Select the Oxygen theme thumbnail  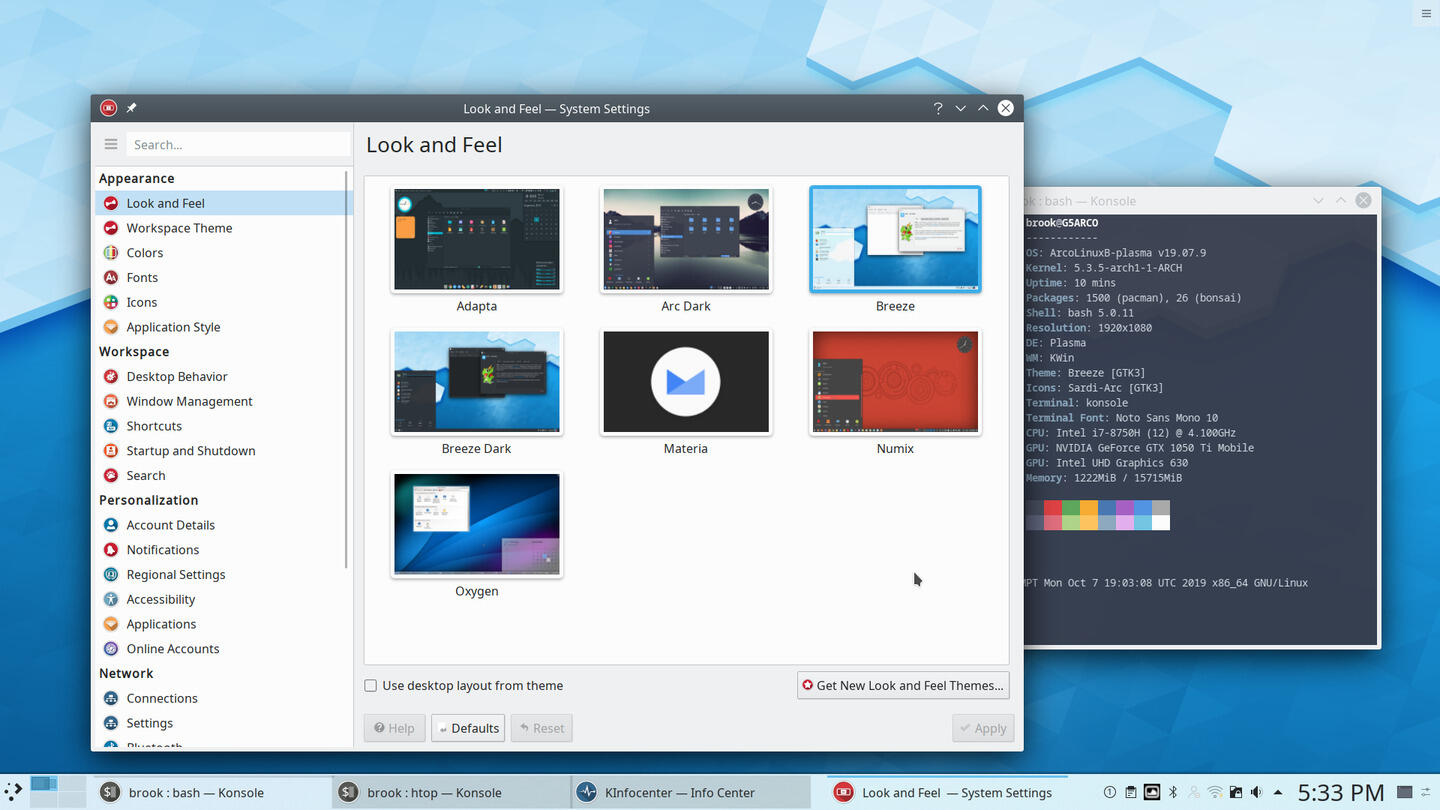tap(476, 525)
